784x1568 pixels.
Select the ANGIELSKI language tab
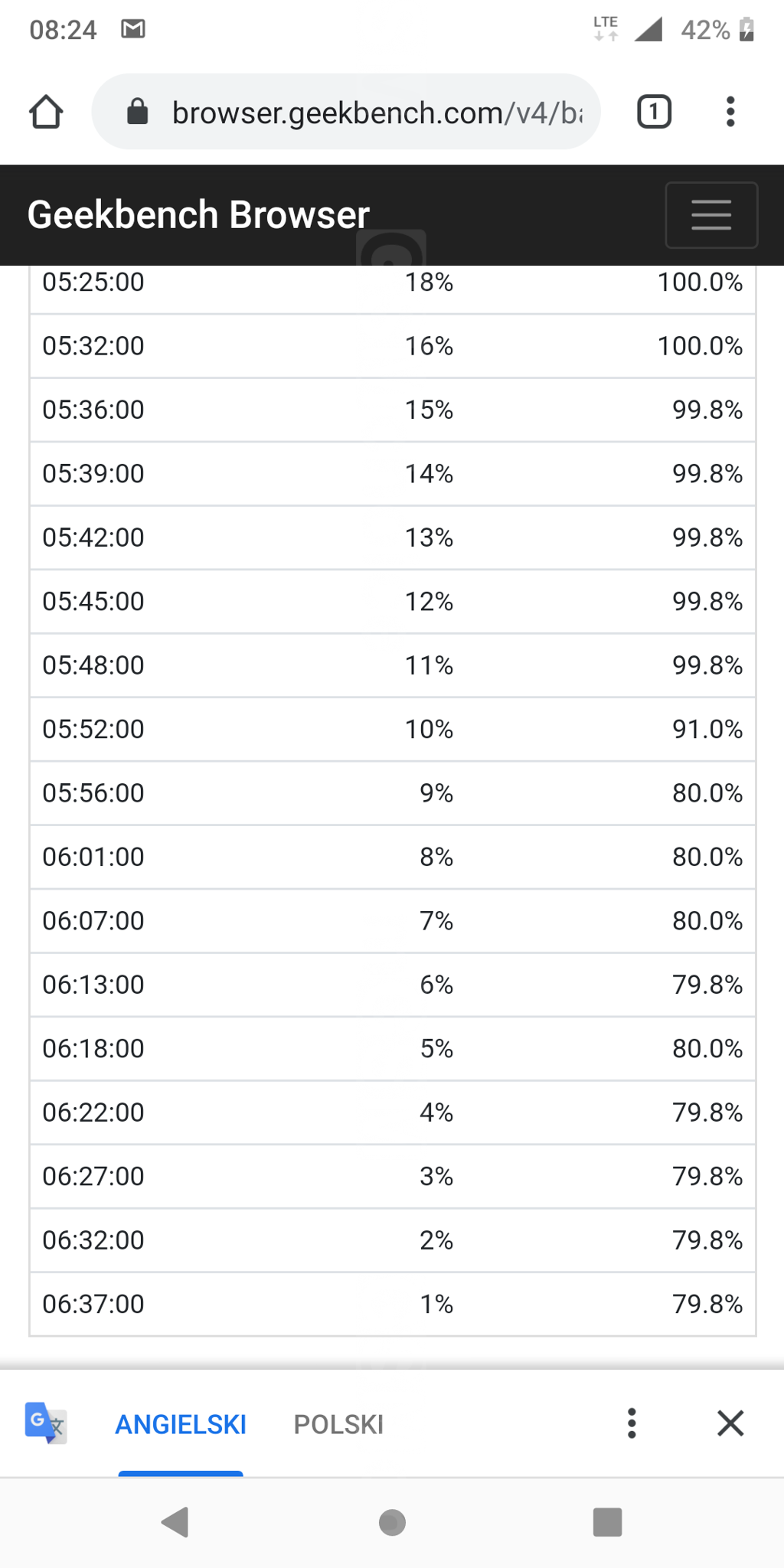point(181,1424)
